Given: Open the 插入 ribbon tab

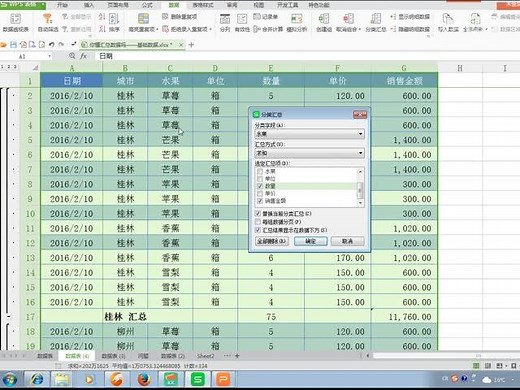Looking at the screenshot, I should 89,5.
